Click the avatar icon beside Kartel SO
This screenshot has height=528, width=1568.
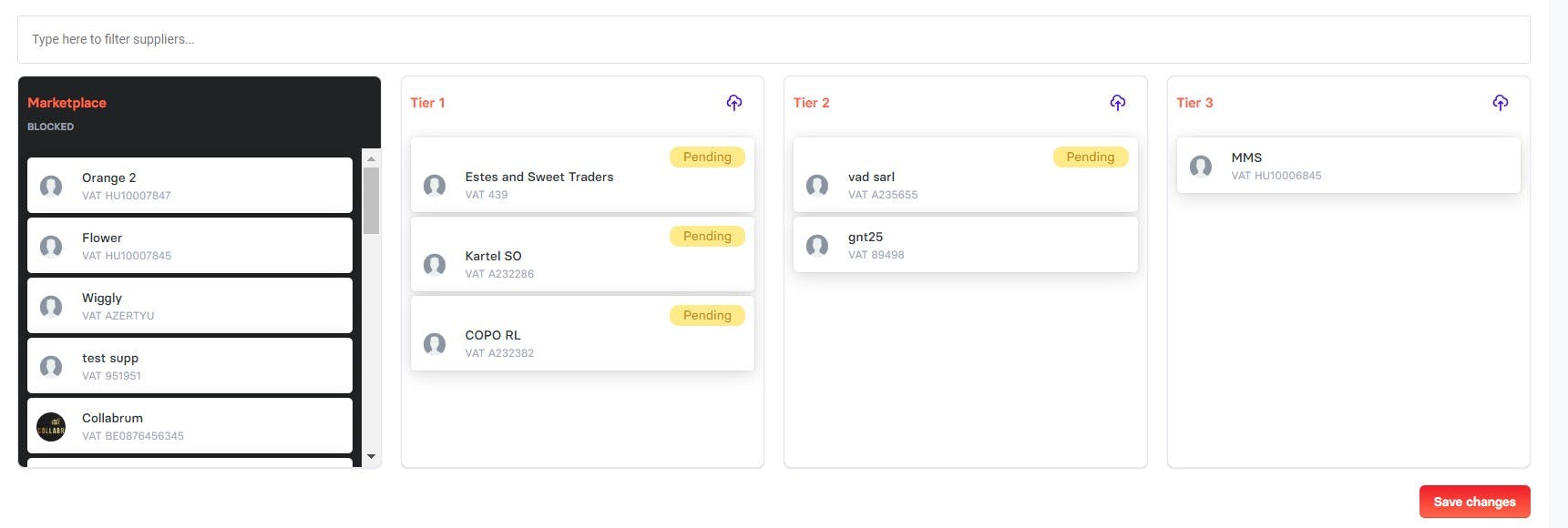(x=435, y=265)
